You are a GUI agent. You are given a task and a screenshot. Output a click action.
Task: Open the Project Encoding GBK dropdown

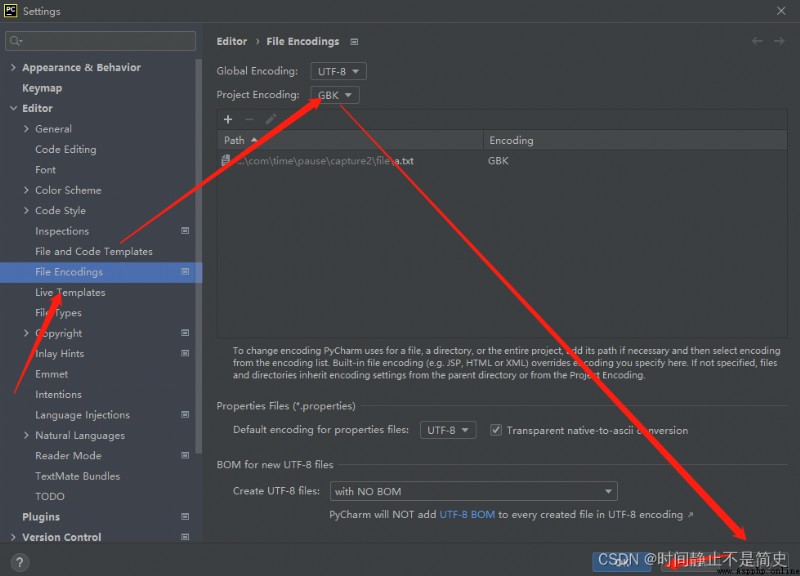point(335,95)
